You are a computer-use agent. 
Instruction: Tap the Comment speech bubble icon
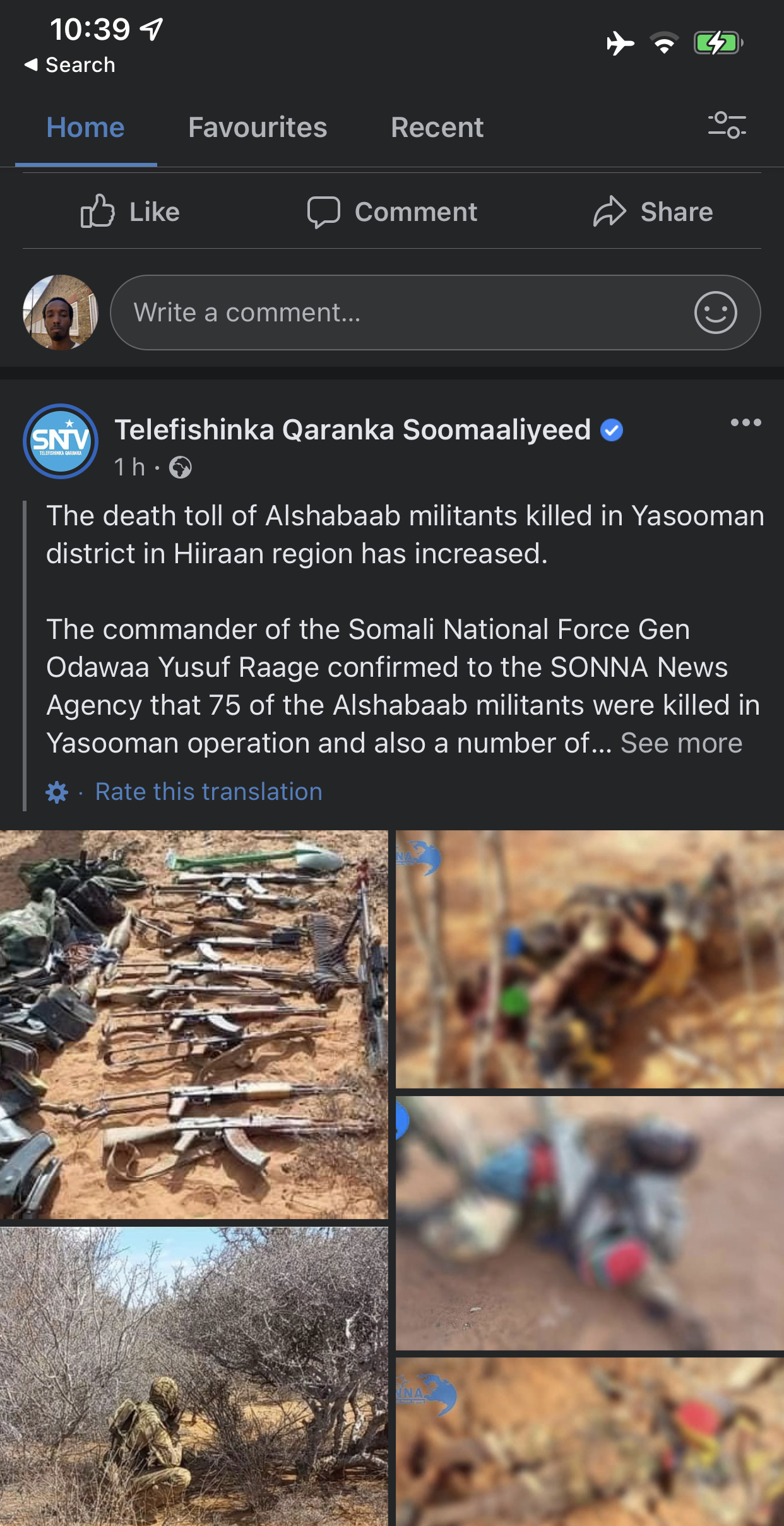323,212
